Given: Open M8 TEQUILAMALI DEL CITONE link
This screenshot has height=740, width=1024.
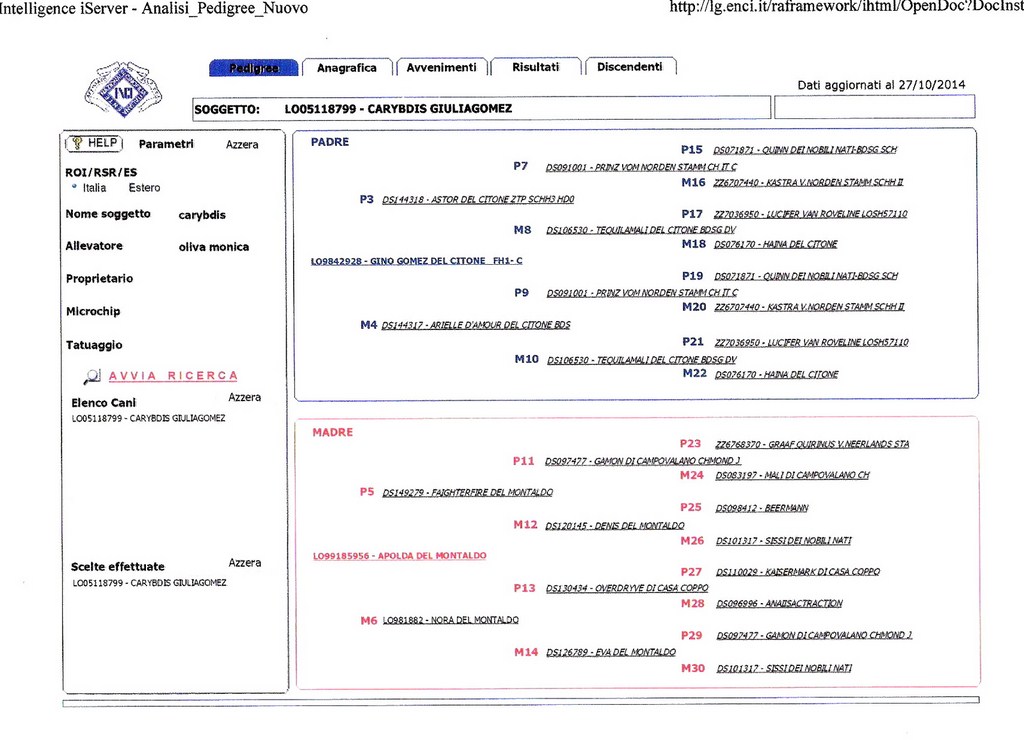Looking at the screenshot, I should tap(641, 230).
